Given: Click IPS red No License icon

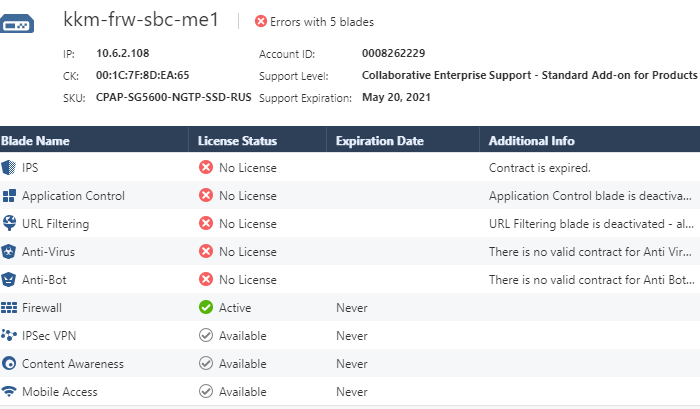Looking at the screenshot, I should pos(206,167).
